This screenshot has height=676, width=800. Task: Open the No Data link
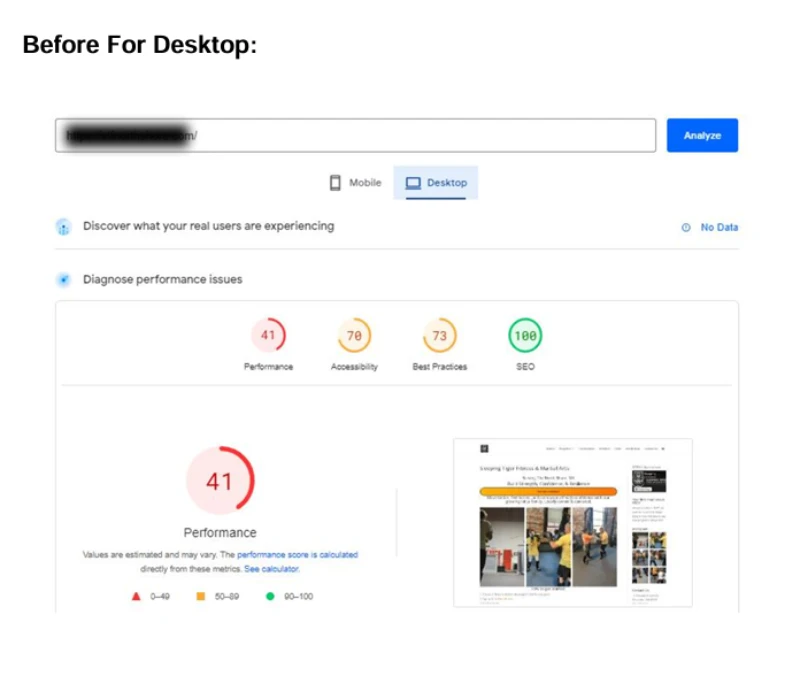pos(719,228)
